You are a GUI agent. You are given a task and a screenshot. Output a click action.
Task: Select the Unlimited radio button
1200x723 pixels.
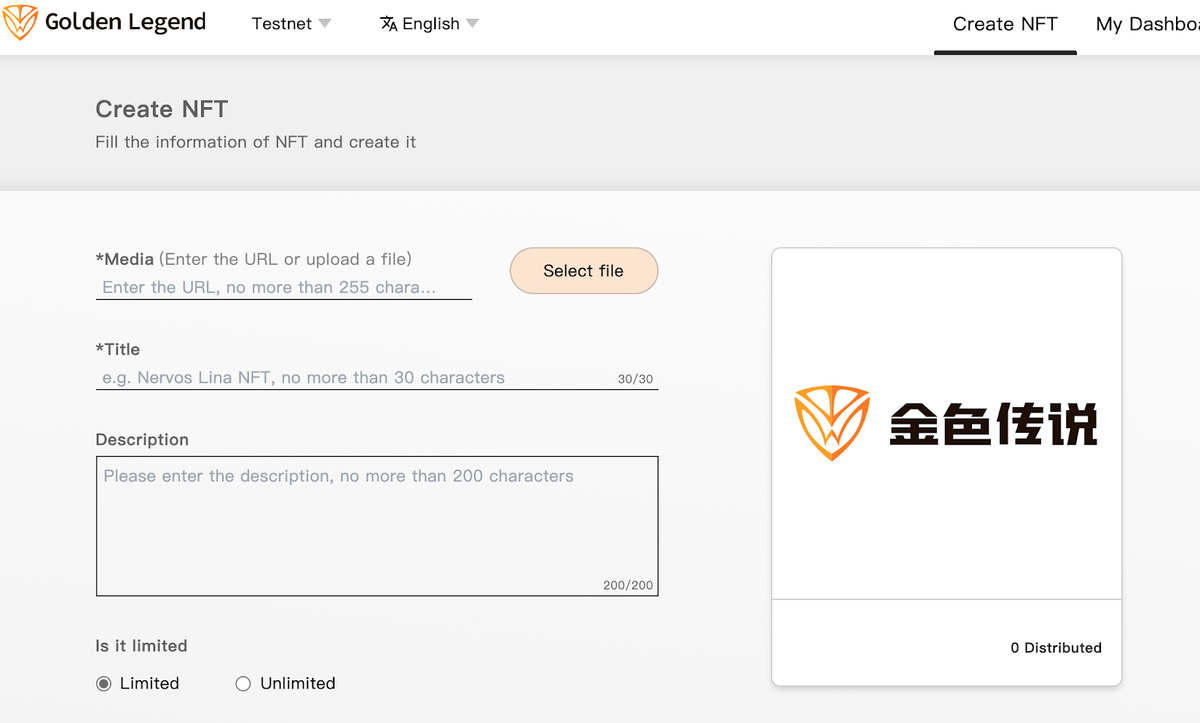click(243, 684)
